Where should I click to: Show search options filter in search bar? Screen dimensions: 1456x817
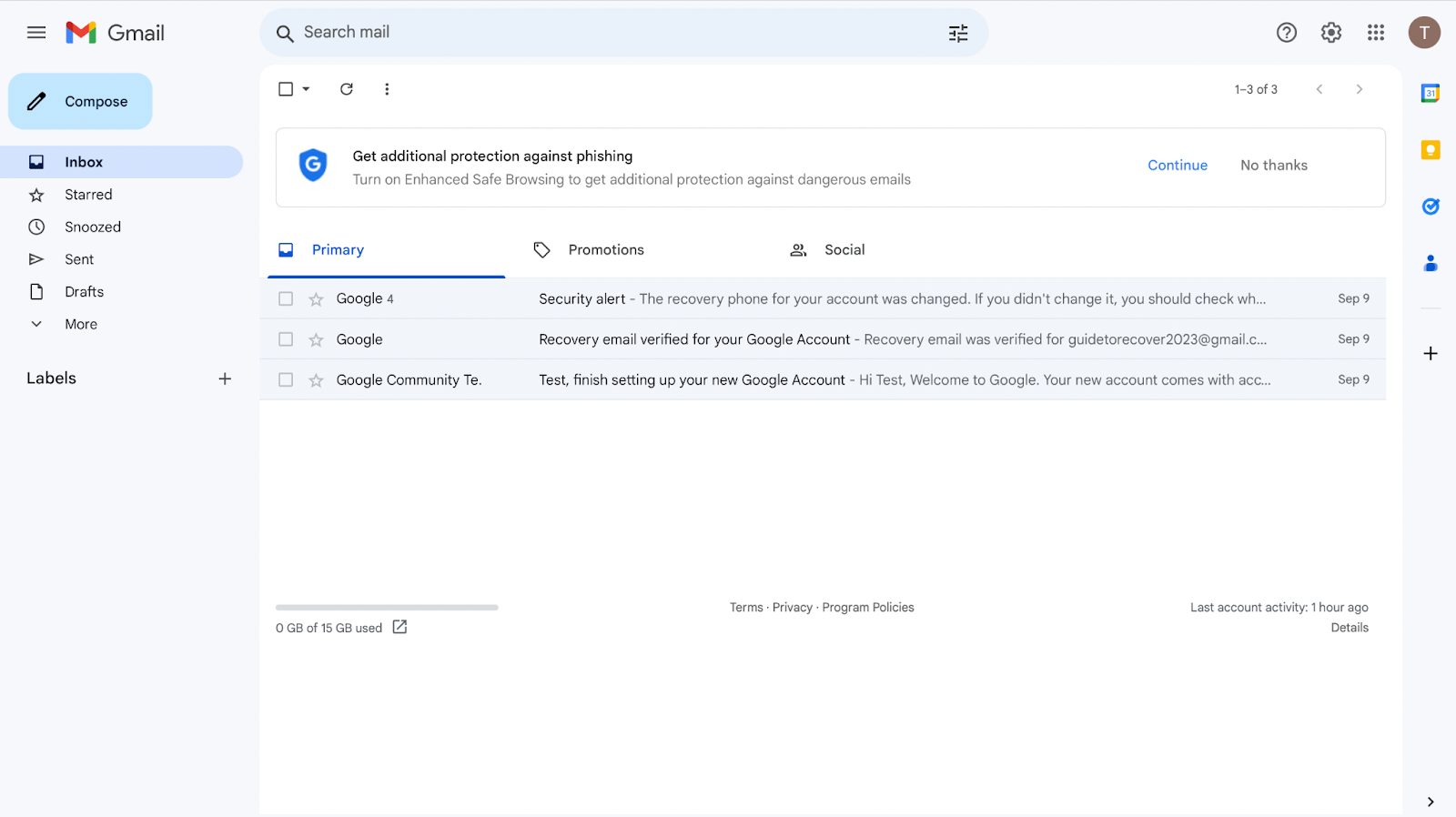[958, 34]
